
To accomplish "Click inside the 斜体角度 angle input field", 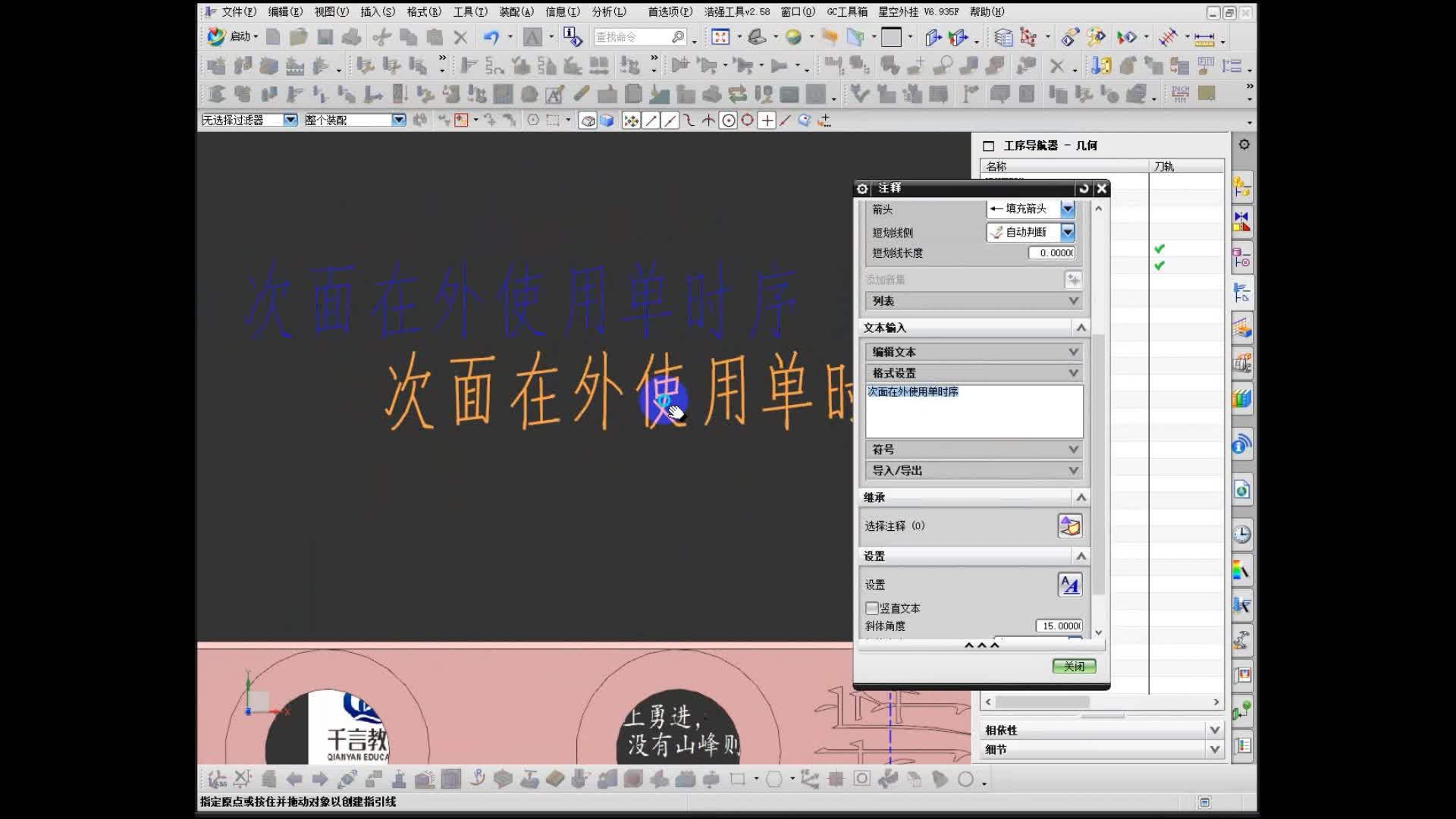I will click(1058, 626).
